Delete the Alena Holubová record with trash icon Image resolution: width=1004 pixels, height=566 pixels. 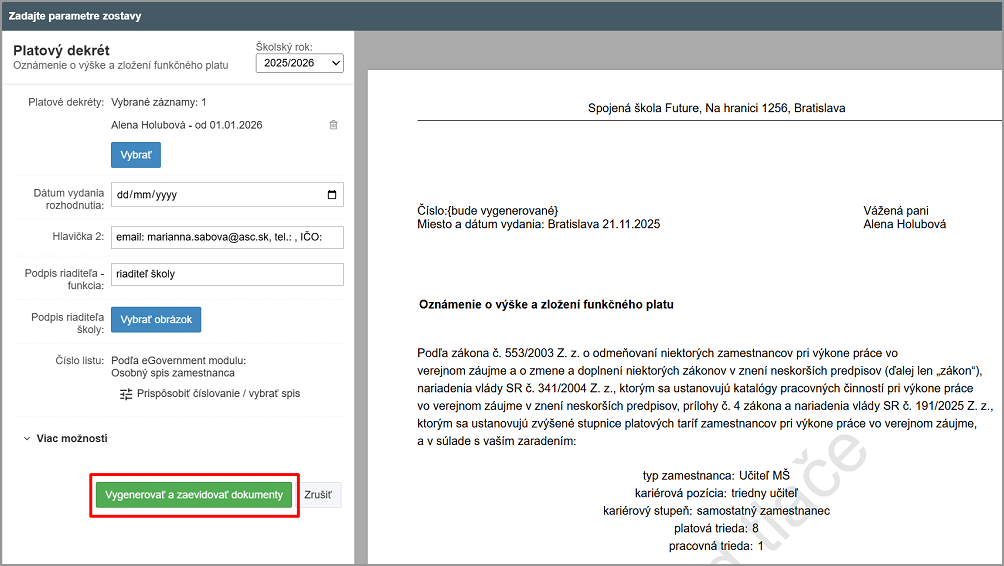tap(333, 125)
